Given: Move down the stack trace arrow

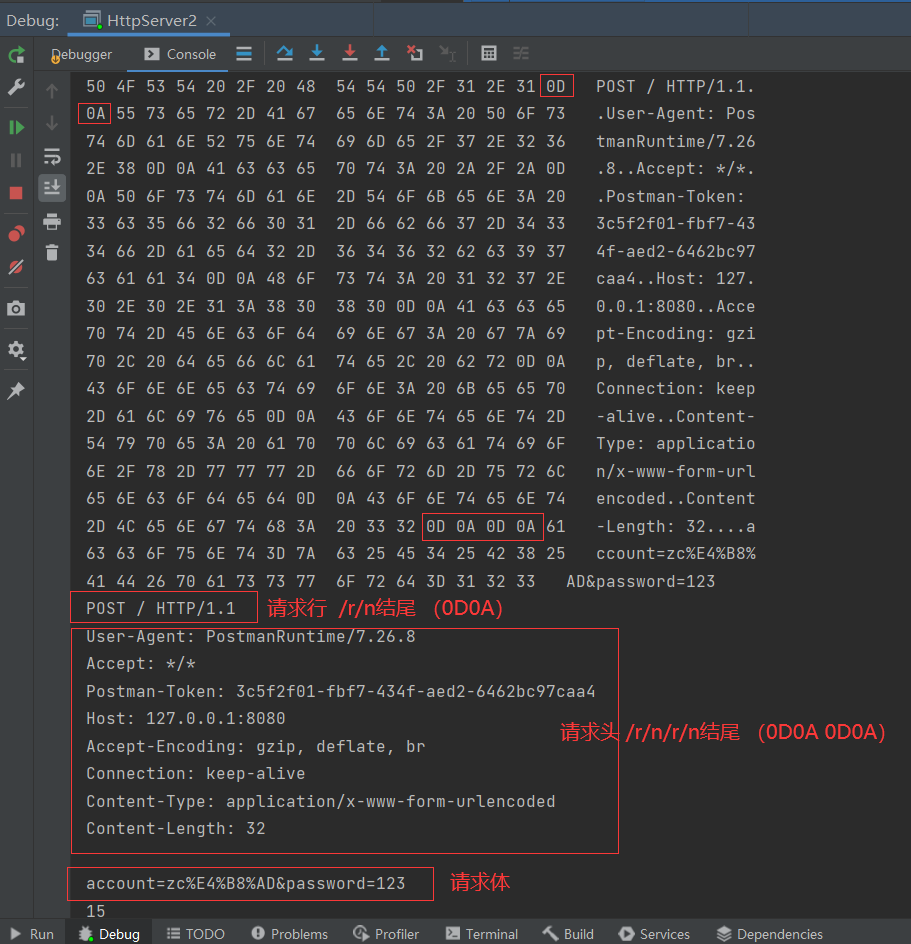Looking at the screenshot, I should pyautogui.click(x=52, y=123).
